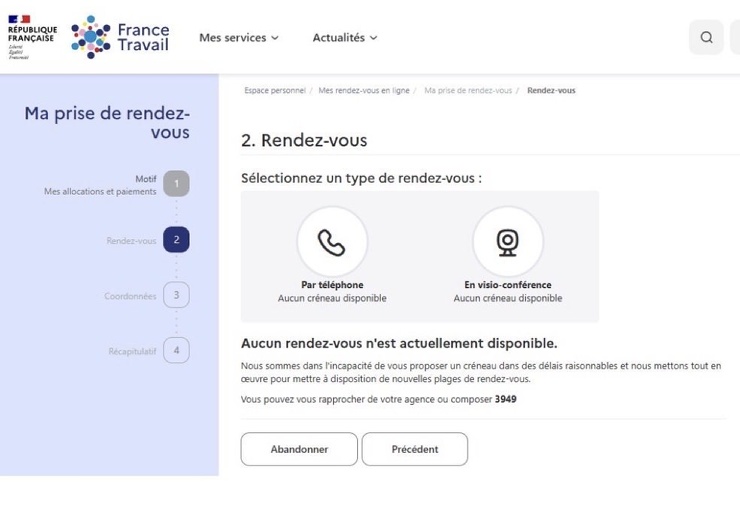Go to step 1 Motif circle
Screen dimensions: 740x506
176,184
